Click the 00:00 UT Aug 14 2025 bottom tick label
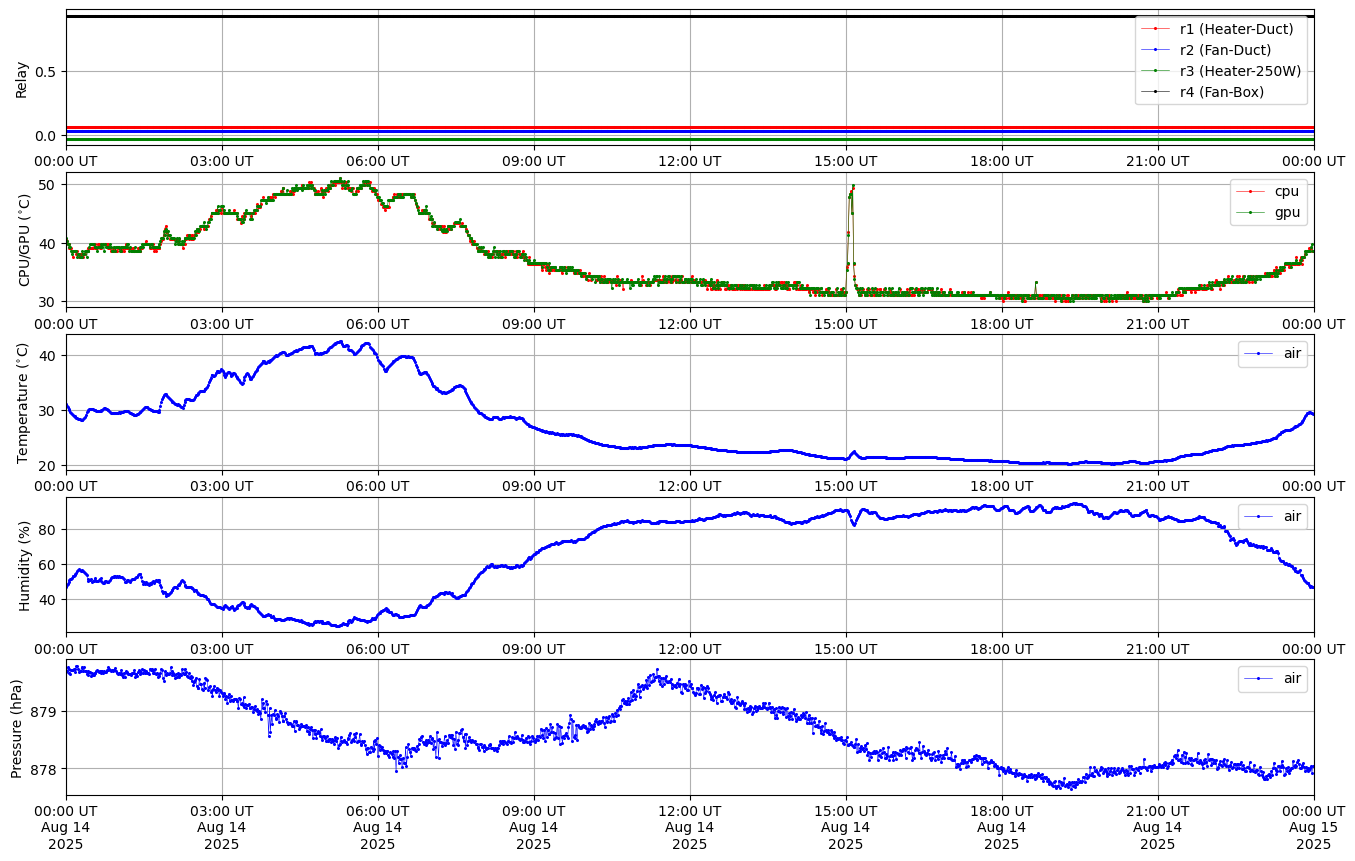 click(x=66, y=827)
